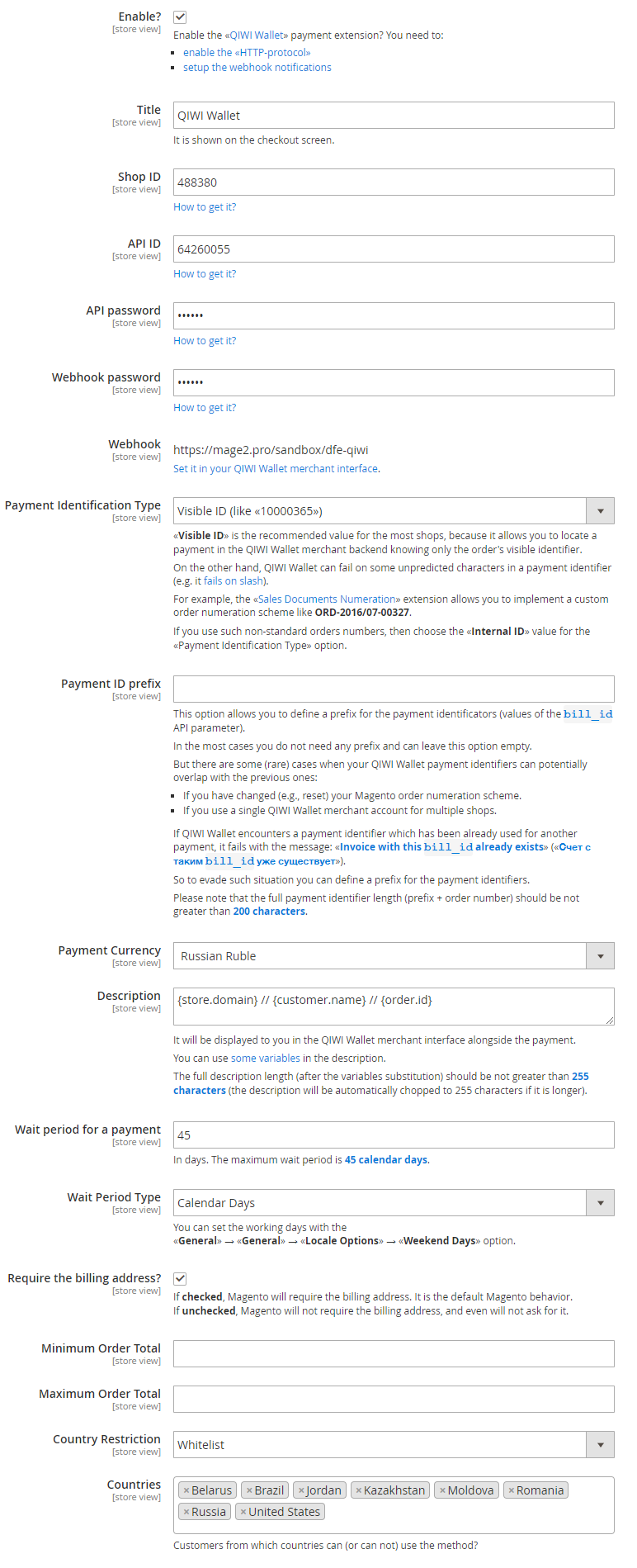Open the 200 characters link

(269, 912)
